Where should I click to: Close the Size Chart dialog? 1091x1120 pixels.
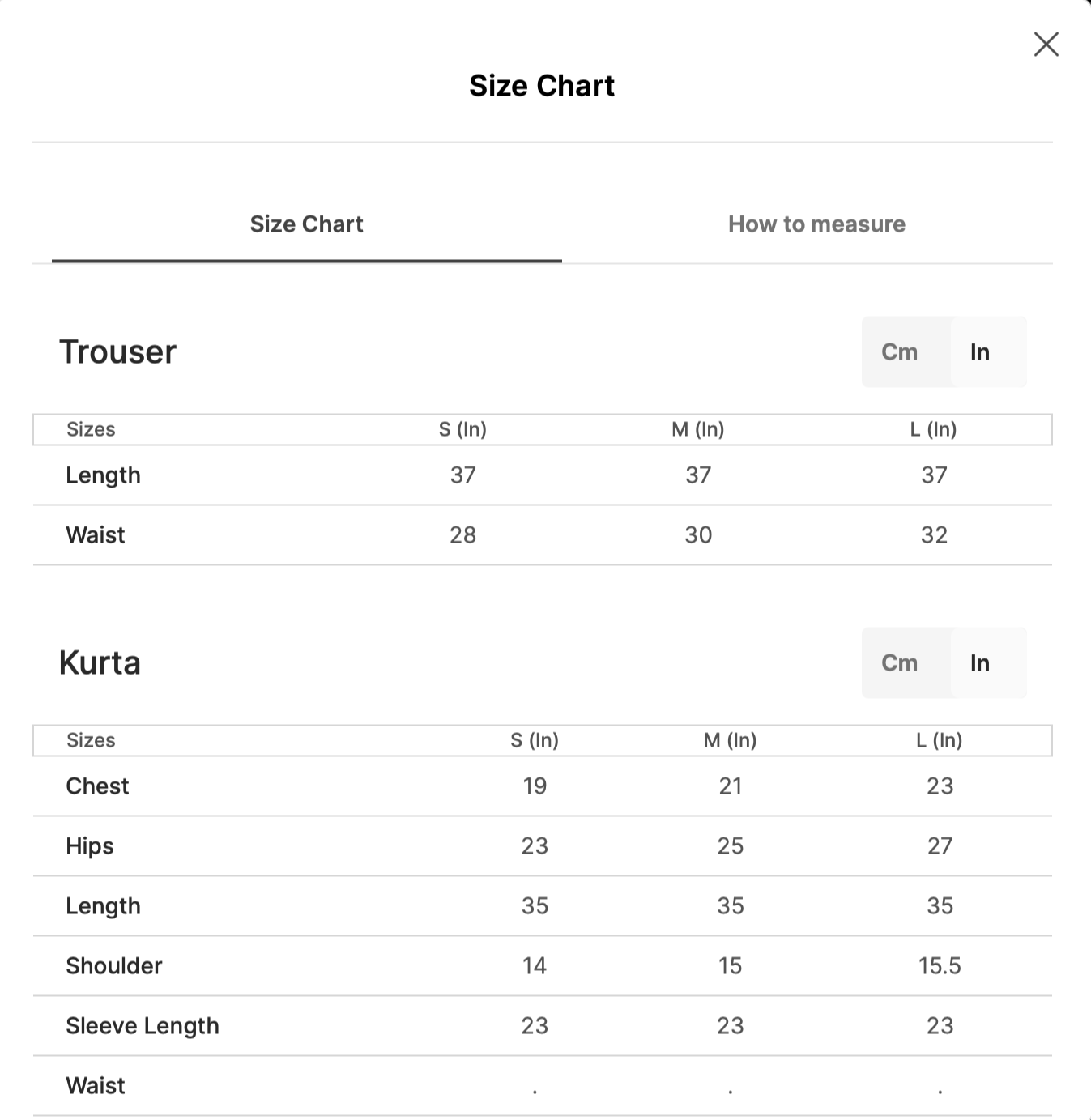[1046, 44]
